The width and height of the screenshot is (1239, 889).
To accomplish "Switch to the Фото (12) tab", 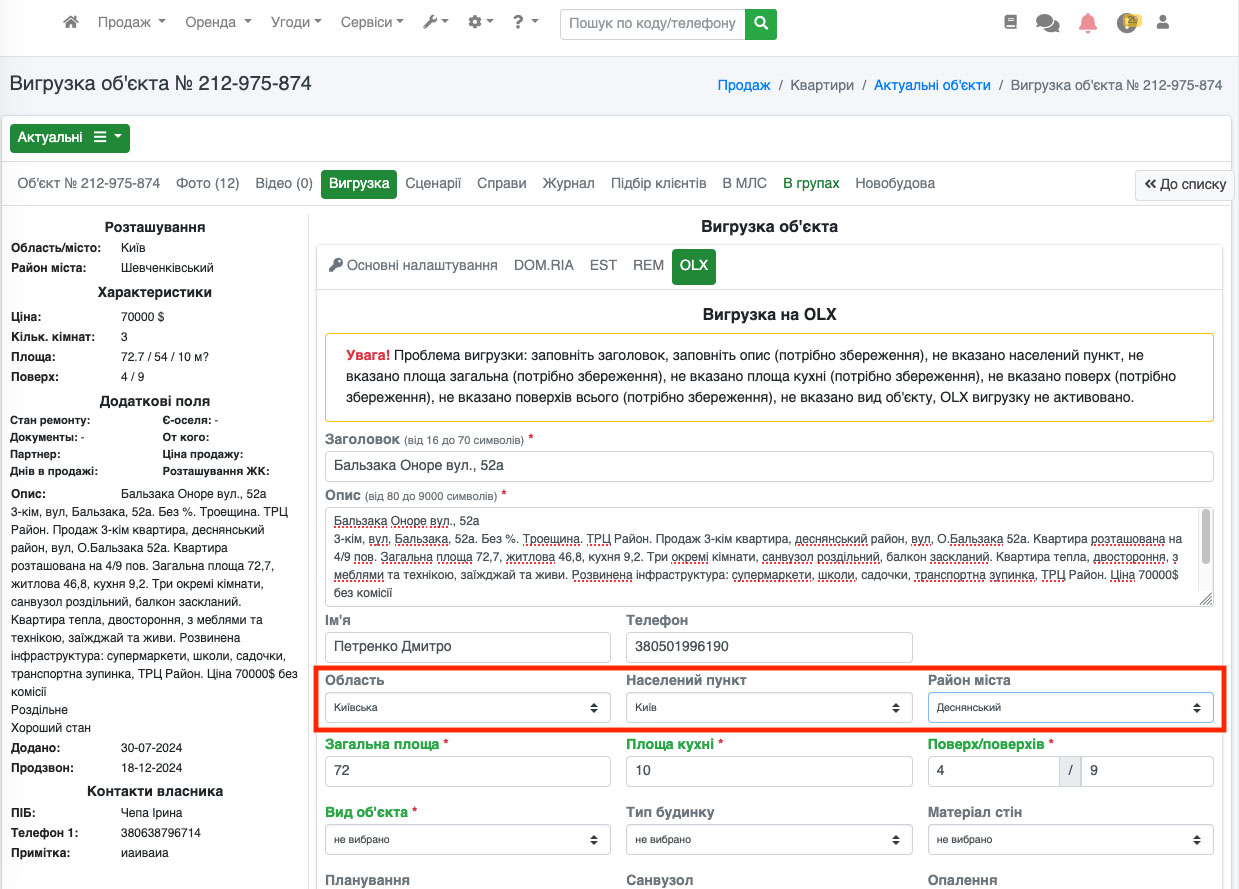I will [207, 184].
